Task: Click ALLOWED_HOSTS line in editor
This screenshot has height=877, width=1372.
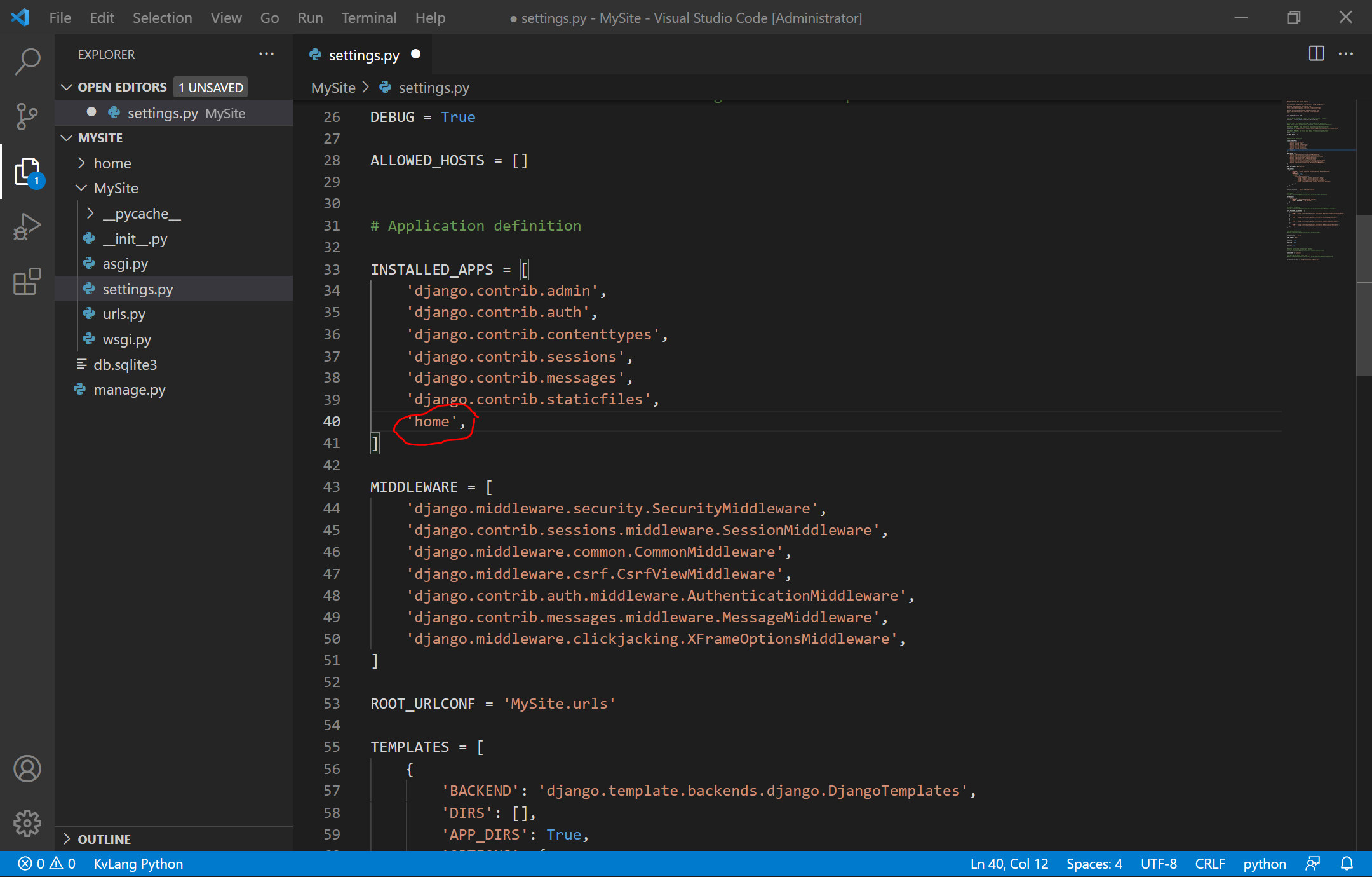Action: [449, 160]
